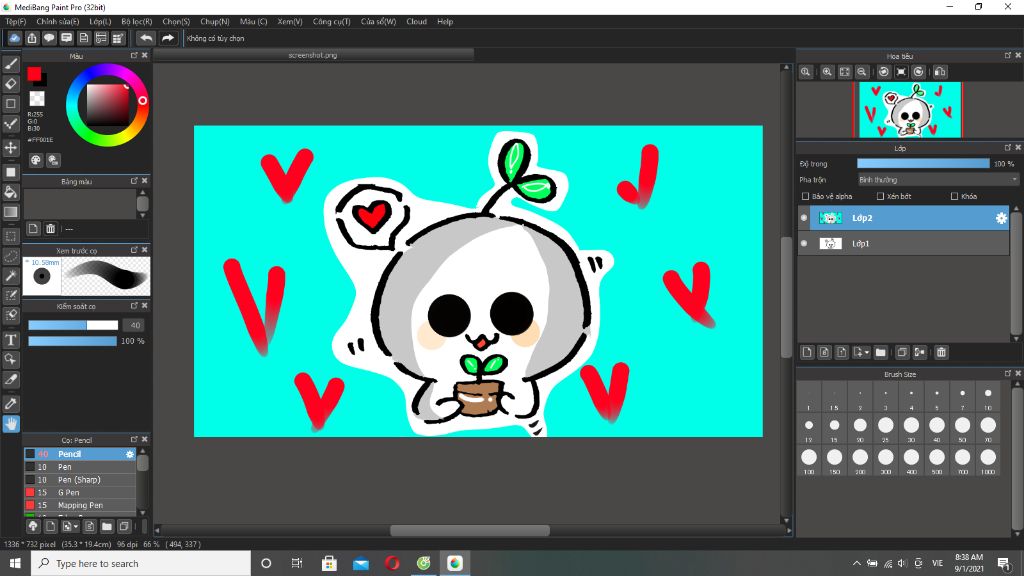
Task: Zoom in on the navigator panel
Action: pos(827,72)
